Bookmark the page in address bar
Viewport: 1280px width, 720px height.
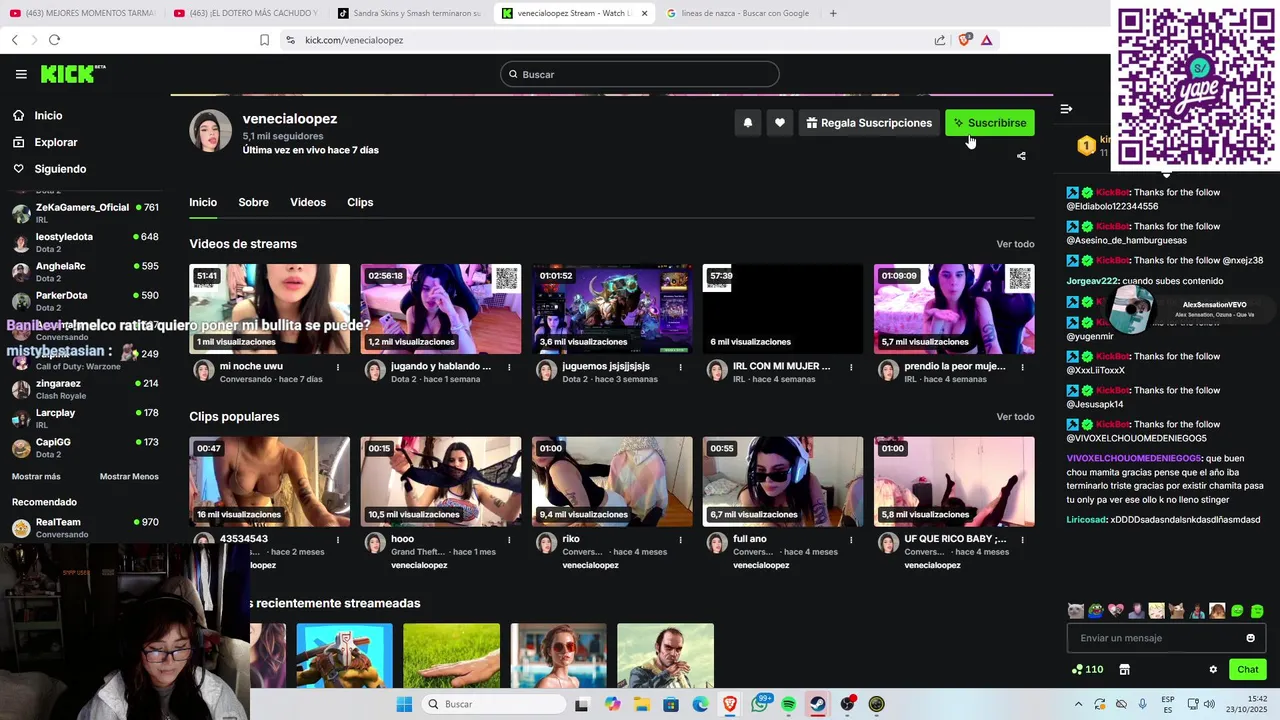tap(264, 40)
